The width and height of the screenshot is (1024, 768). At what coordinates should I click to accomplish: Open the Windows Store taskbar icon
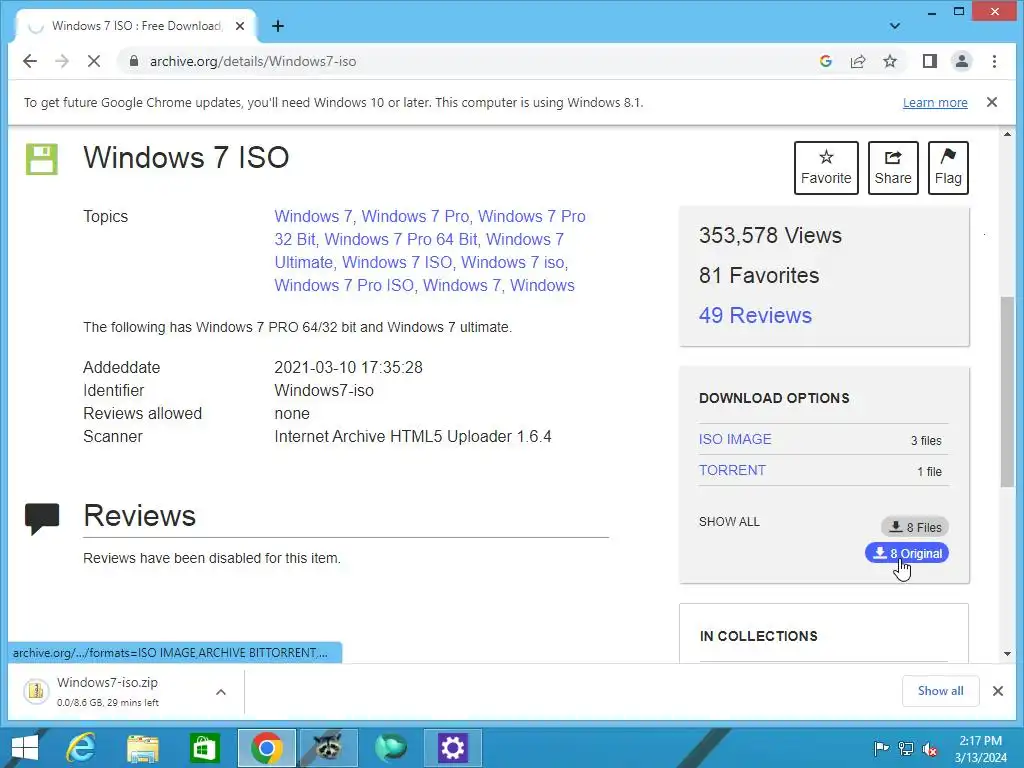point(204,748)
